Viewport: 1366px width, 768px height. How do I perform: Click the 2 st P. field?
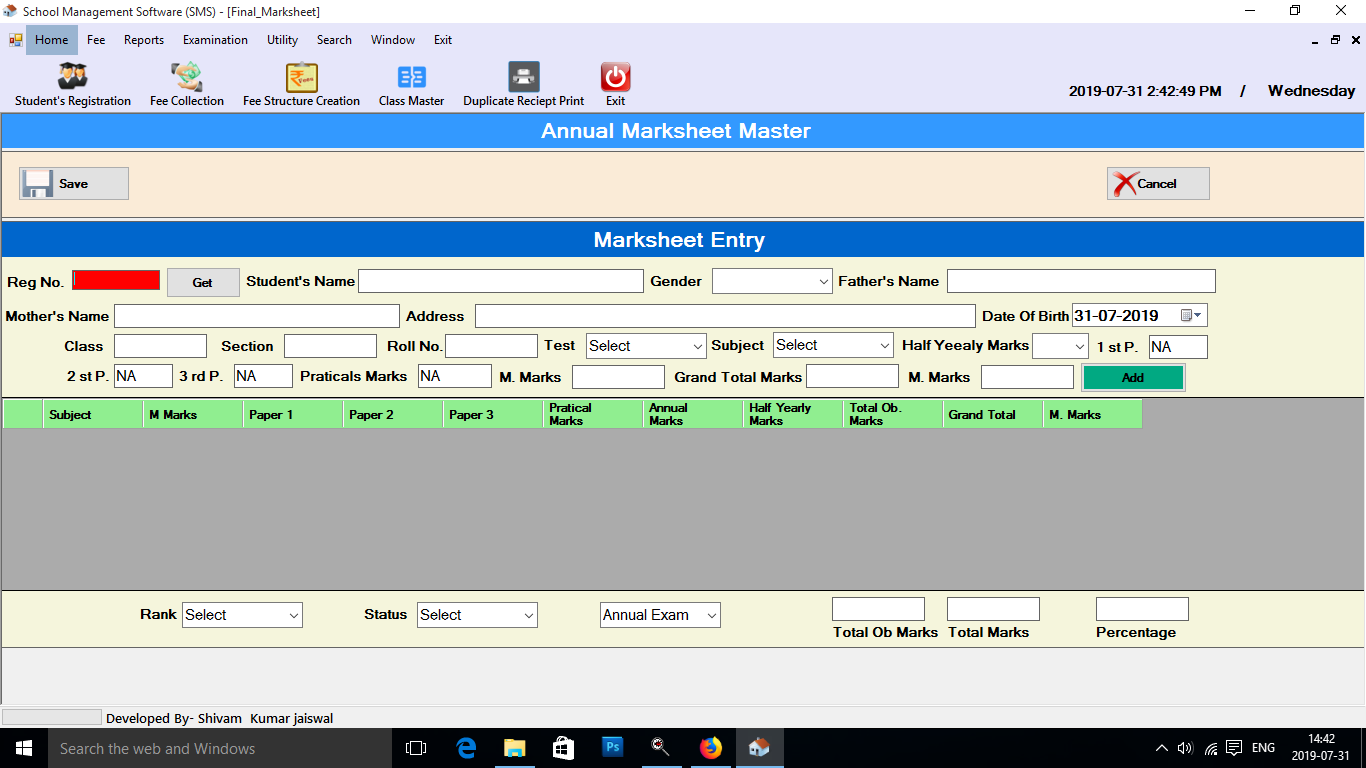click(143, 376)
